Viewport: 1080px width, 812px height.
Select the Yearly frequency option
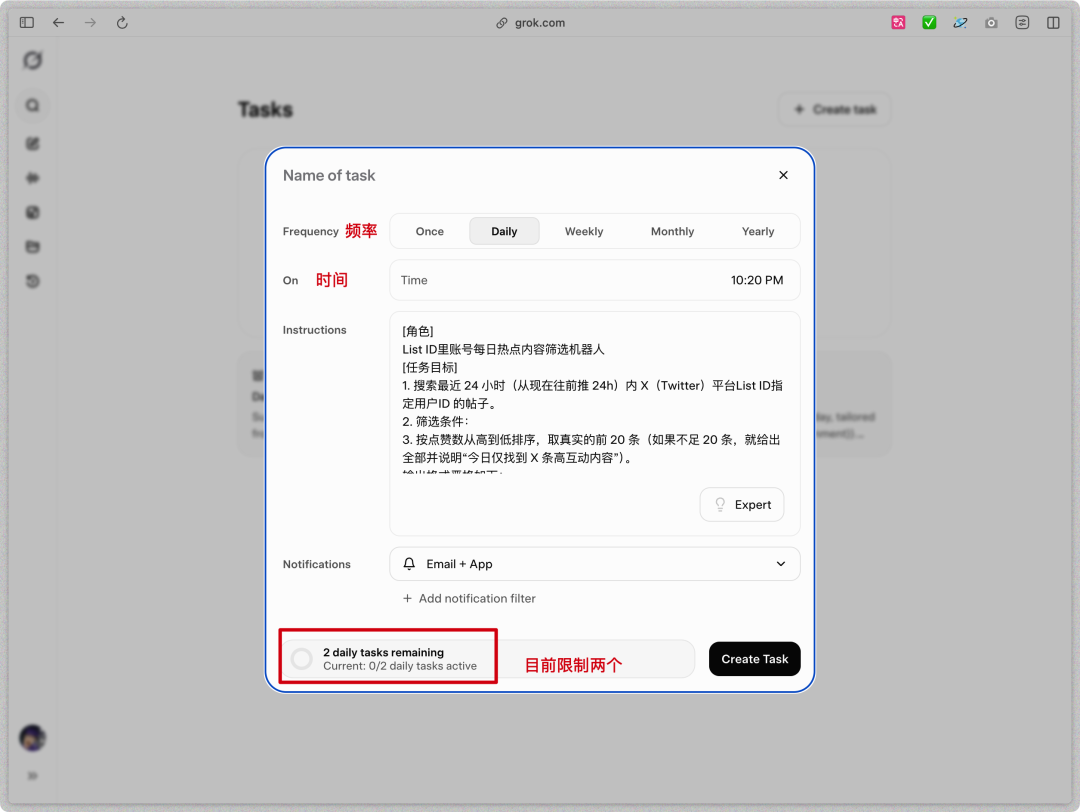[758, 231]
